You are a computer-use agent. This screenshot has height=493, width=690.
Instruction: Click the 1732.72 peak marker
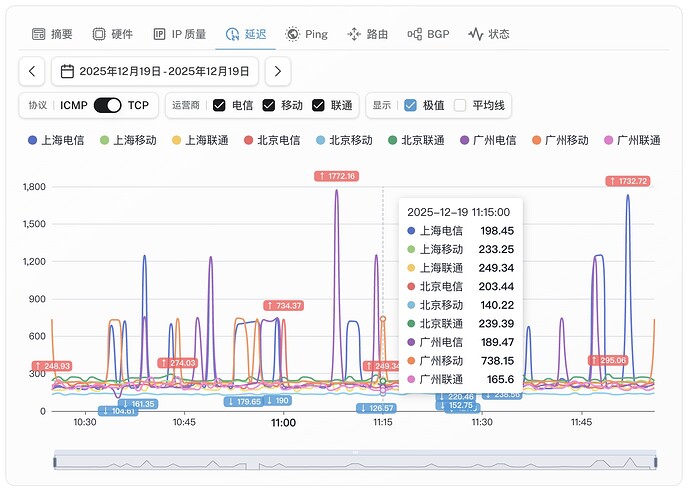point(628,181)
